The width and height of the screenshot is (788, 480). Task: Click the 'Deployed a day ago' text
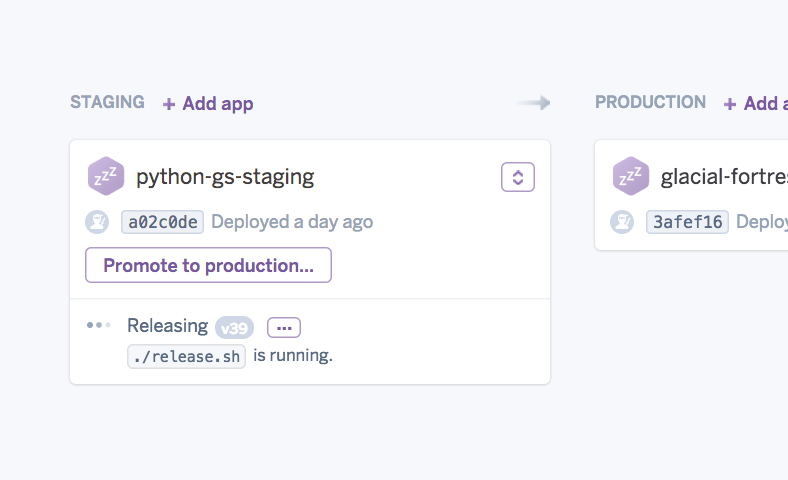292,222
